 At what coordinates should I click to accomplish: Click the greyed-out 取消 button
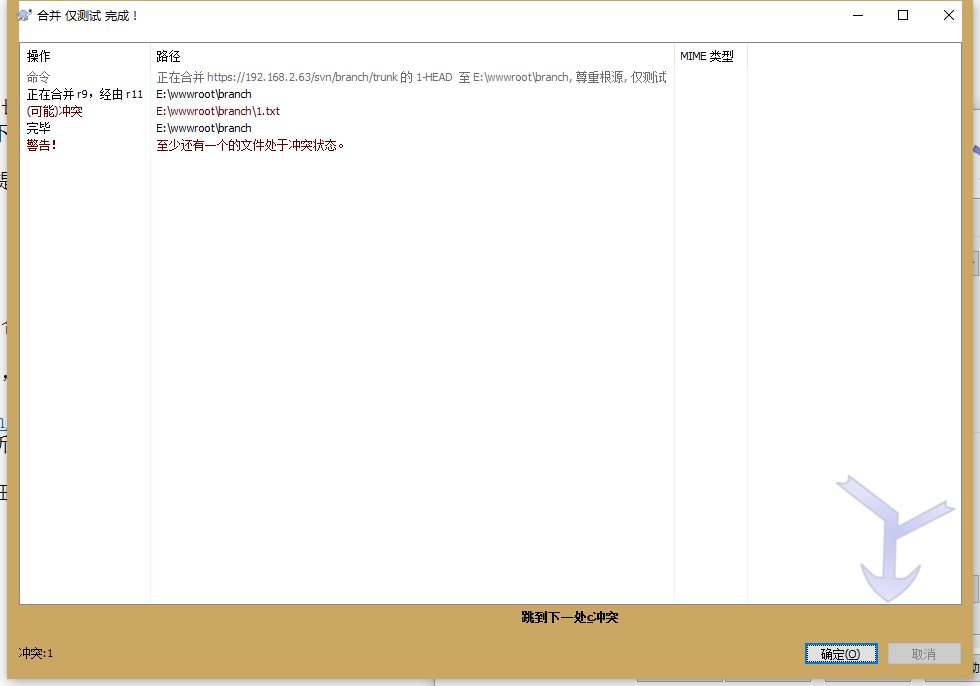(x=924, y=654)
